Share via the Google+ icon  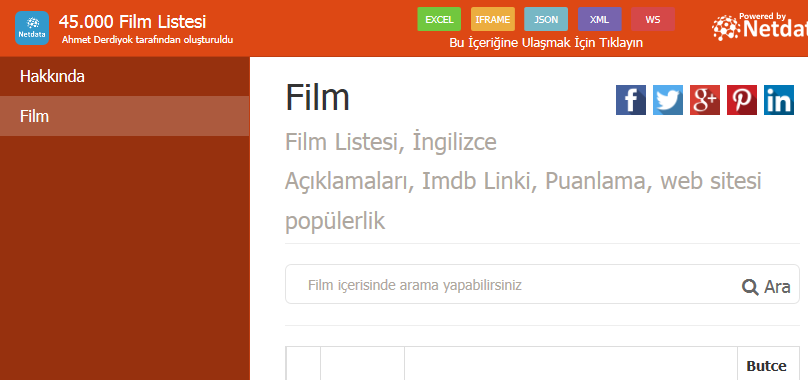coord(705,100)
